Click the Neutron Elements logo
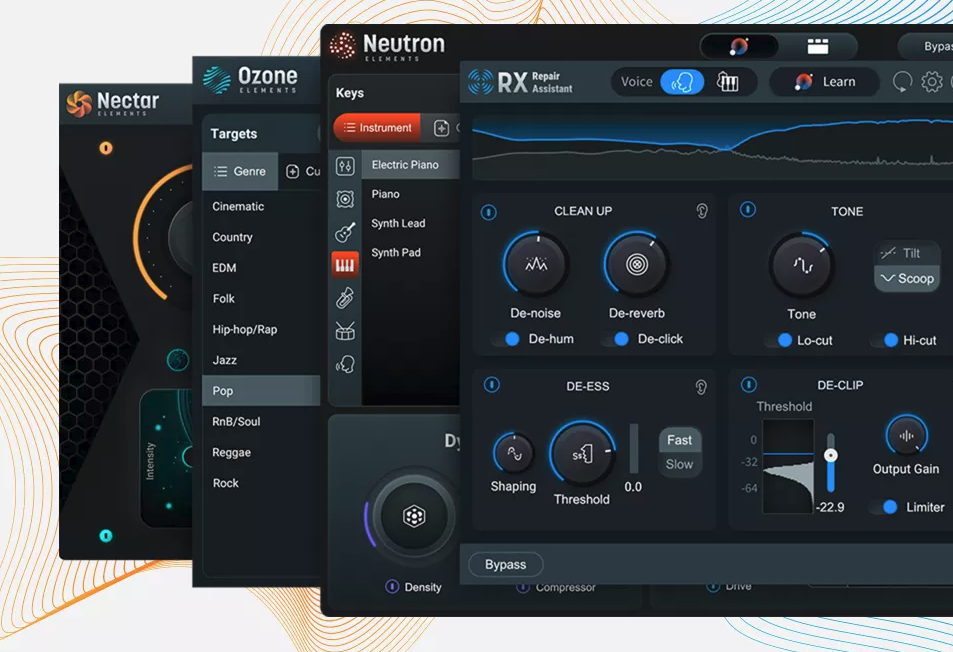The width and height of the screenshot is (953, 652). coord(387,46)
